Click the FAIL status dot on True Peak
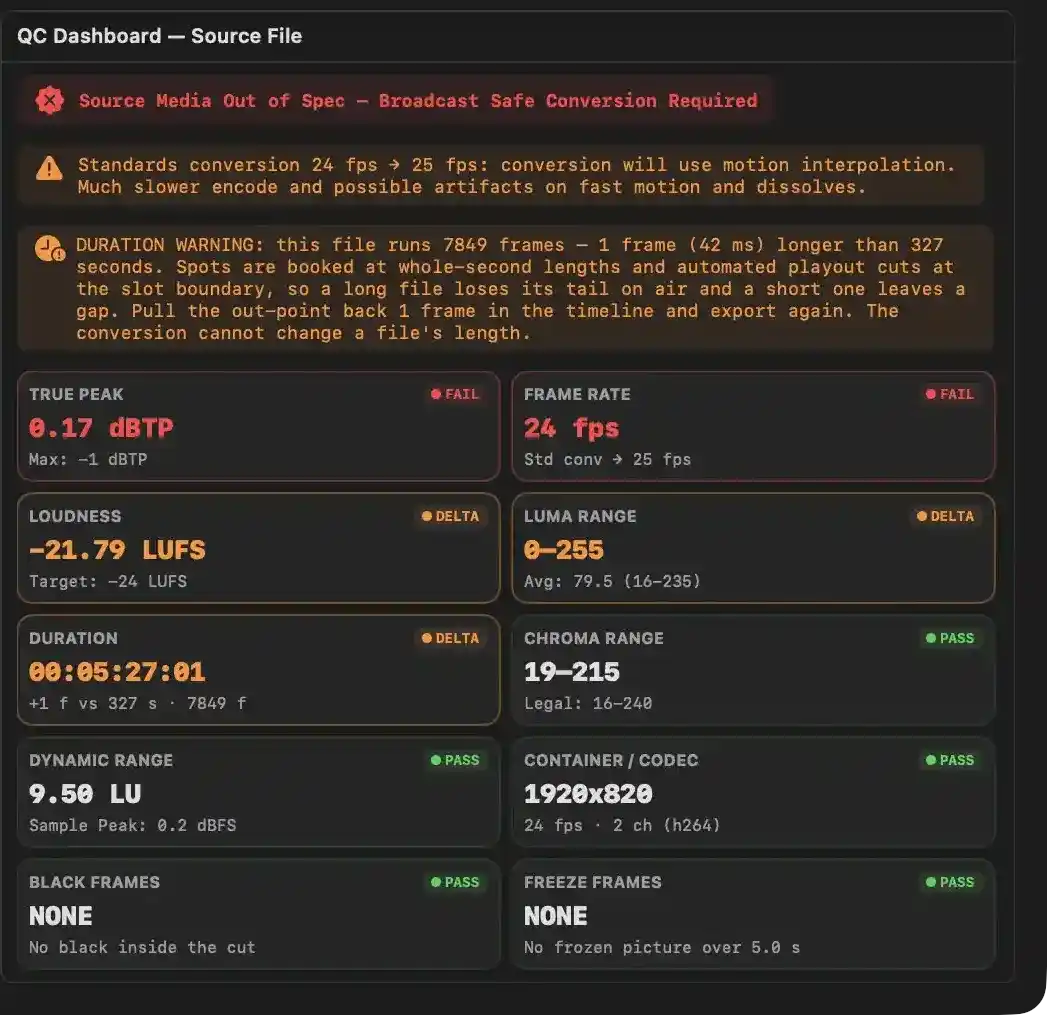The height and width of the screenshot is (1015, 1047). coord(436,394)
